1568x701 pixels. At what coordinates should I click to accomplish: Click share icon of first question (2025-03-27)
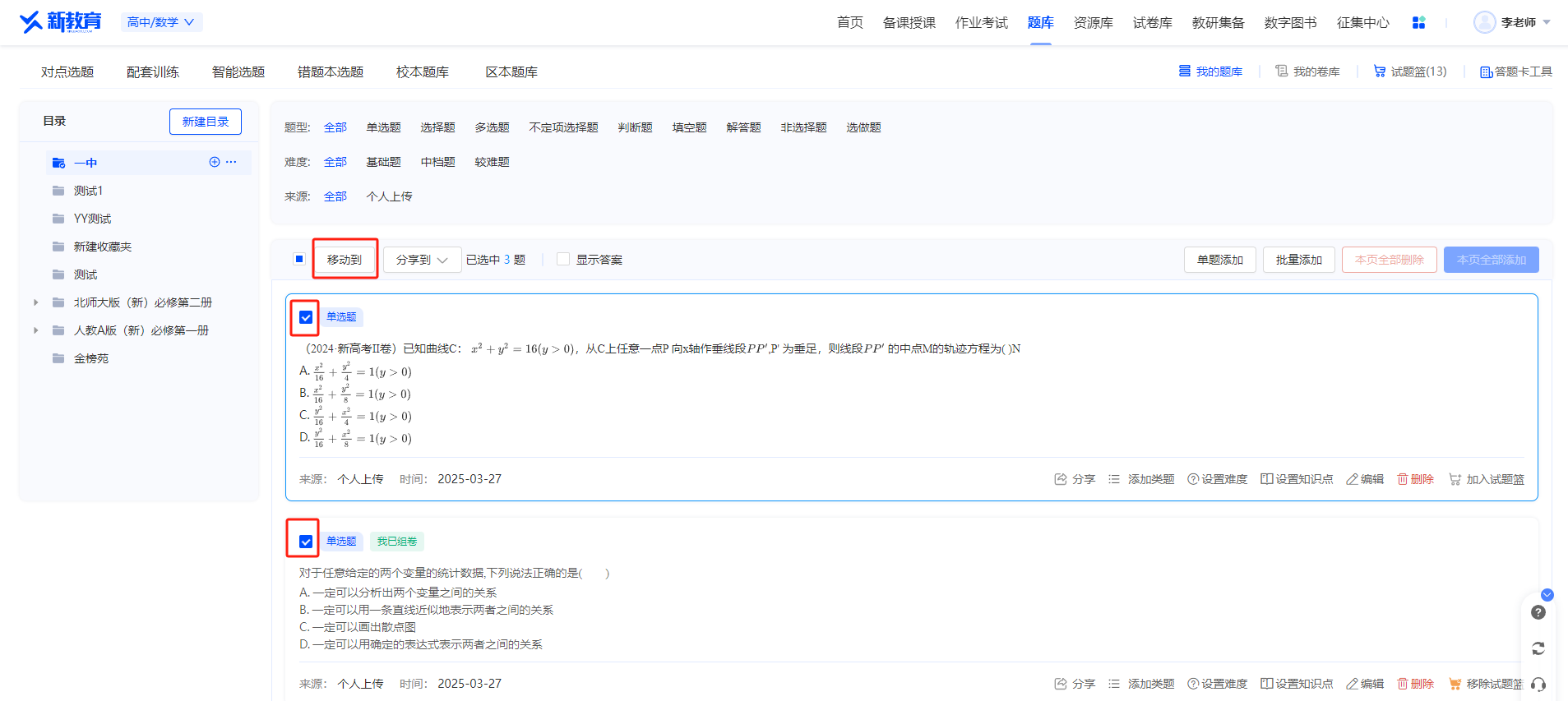tap(1061, 479)
